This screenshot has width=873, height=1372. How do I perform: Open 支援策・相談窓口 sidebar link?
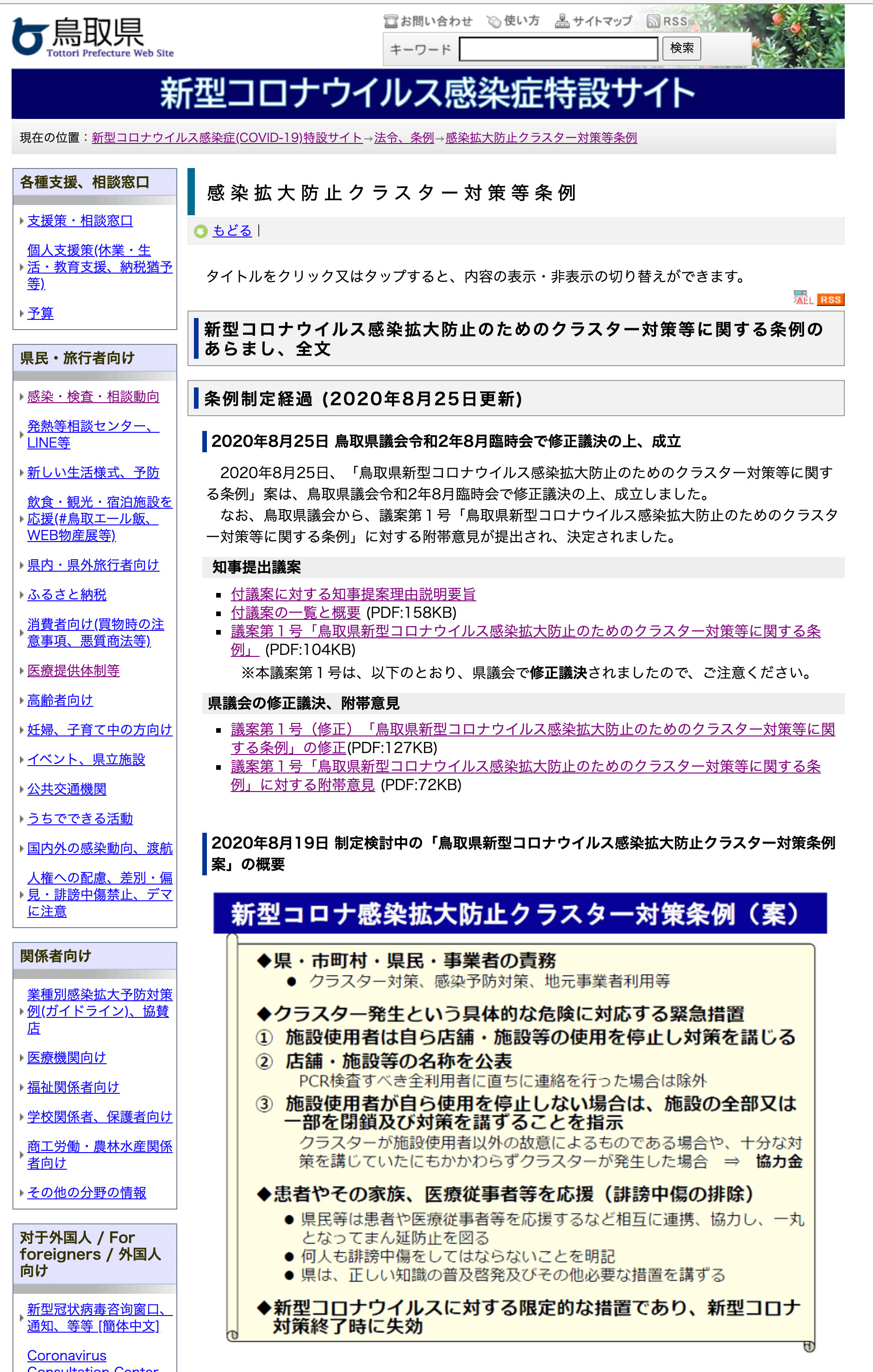[80, 220]
